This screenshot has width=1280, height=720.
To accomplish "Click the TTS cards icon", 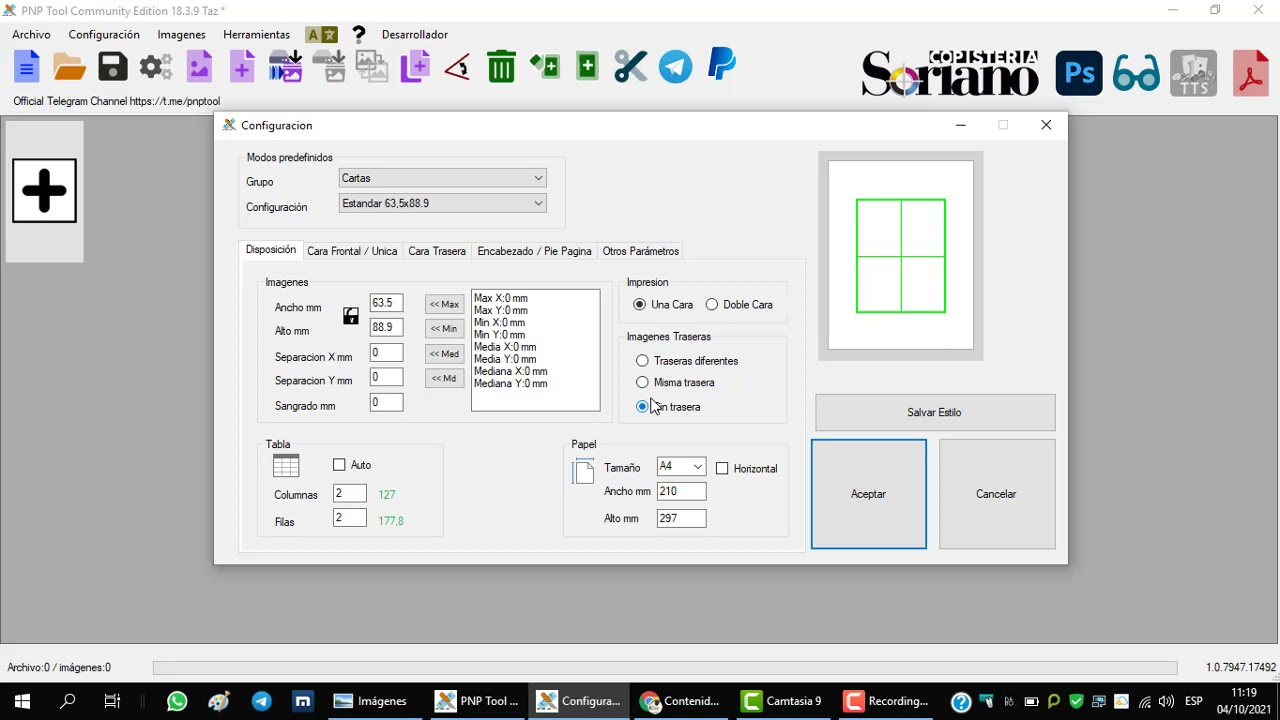I will (x=1193, y=73).
